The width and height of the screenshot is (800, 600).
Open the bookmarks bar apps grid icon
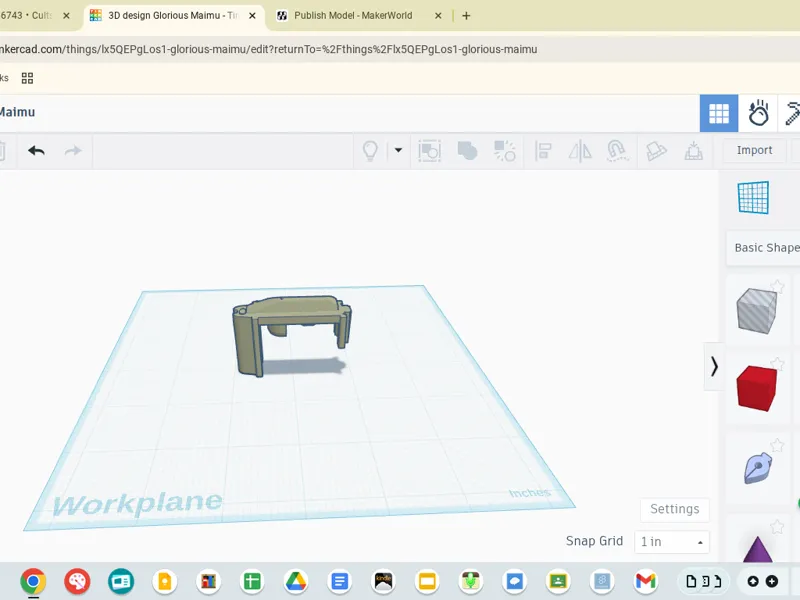tap(27, 78)
